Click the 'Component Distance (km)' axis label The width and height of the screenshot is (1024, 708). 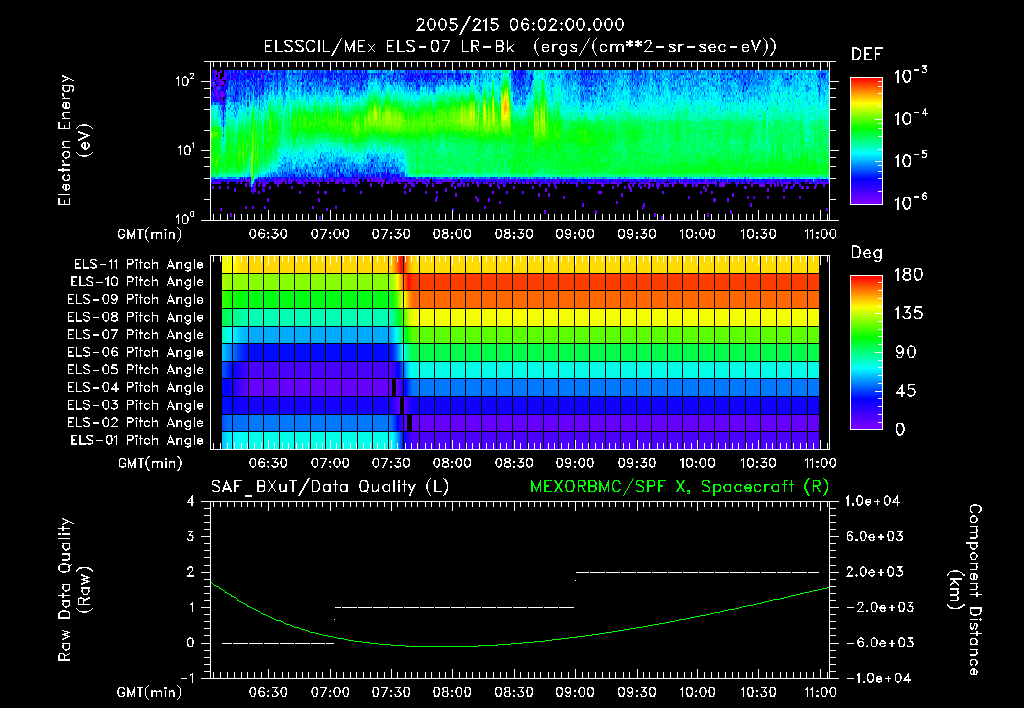point(965,590)
